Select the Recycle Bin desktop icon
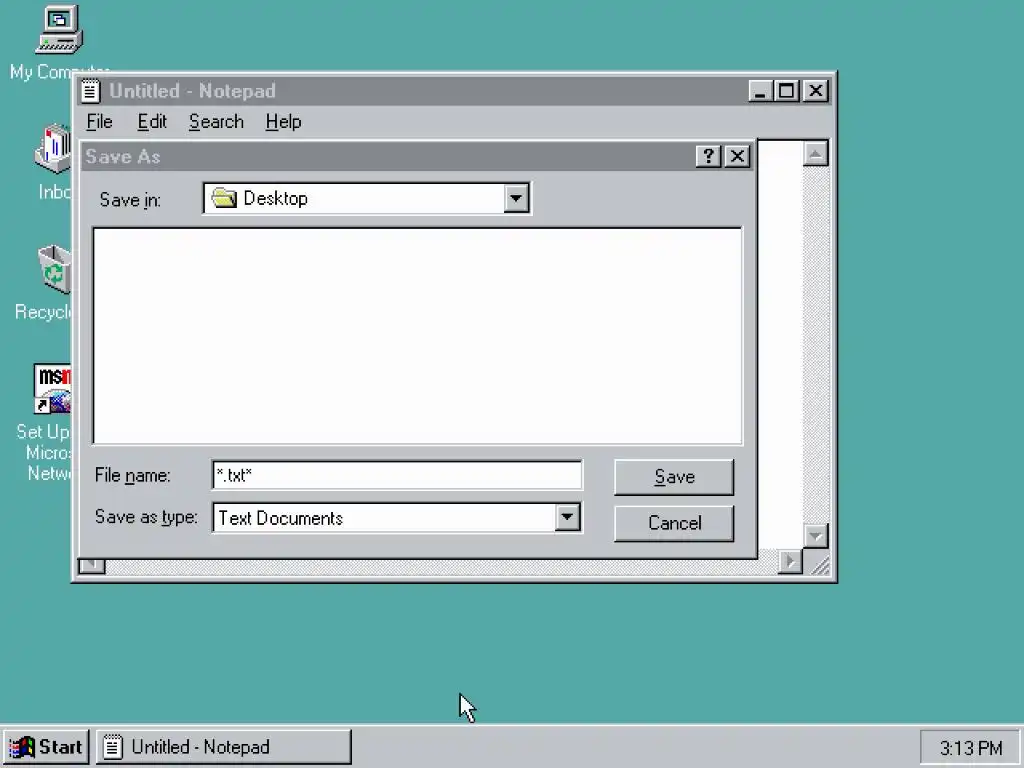 click(55, 269)
